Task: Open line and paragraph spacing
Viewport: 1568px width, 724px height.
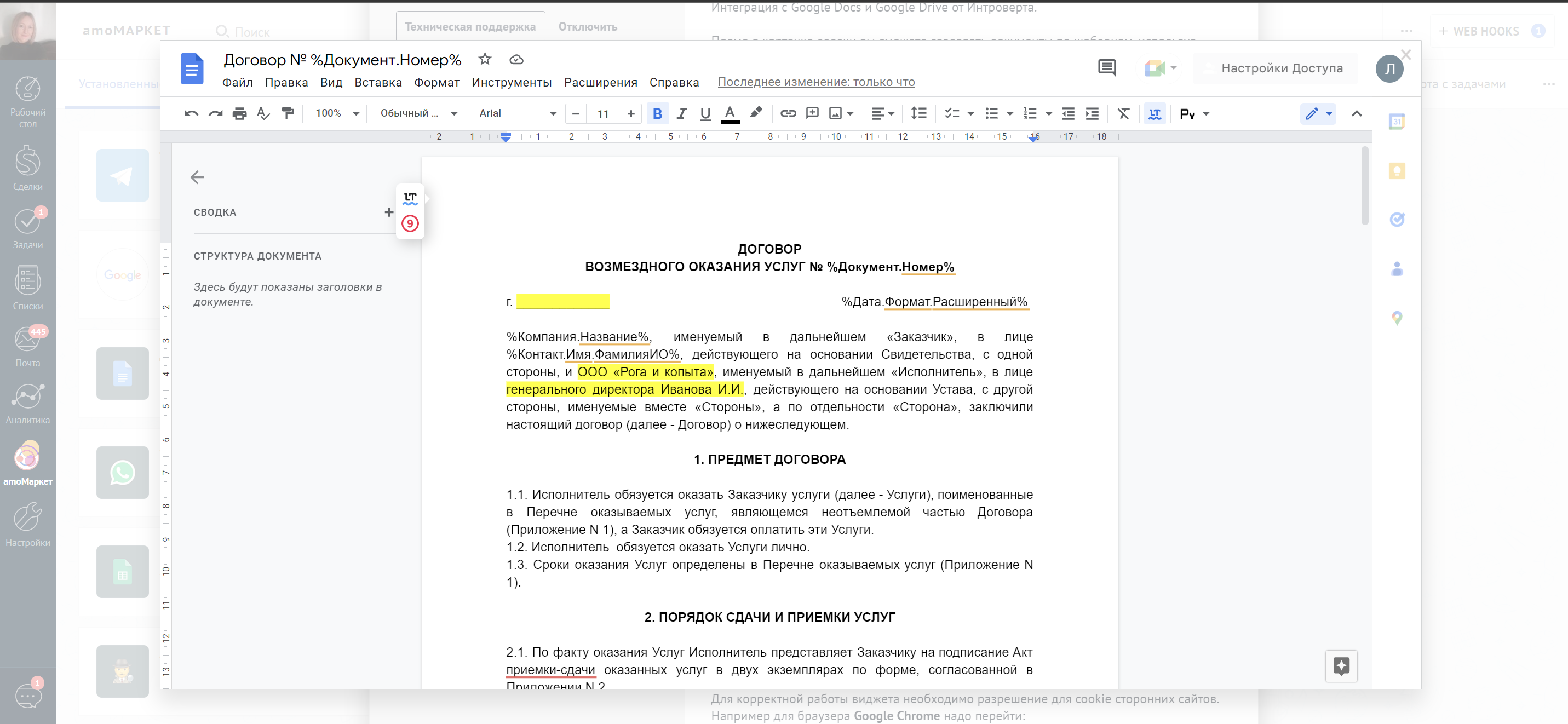Action: coord(918,114)
